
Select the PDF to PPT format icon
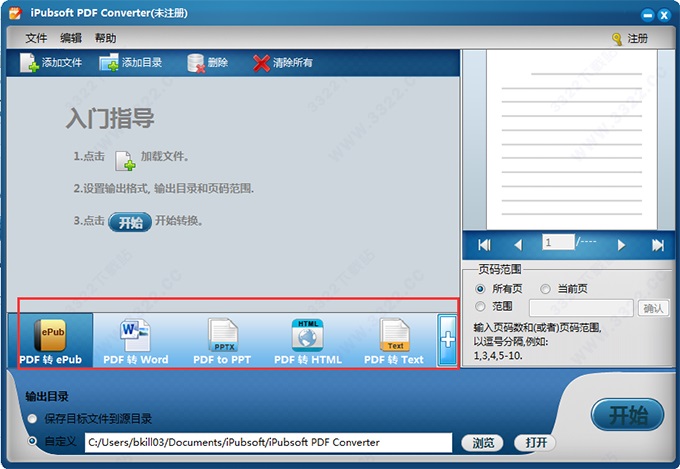(222, 335)
